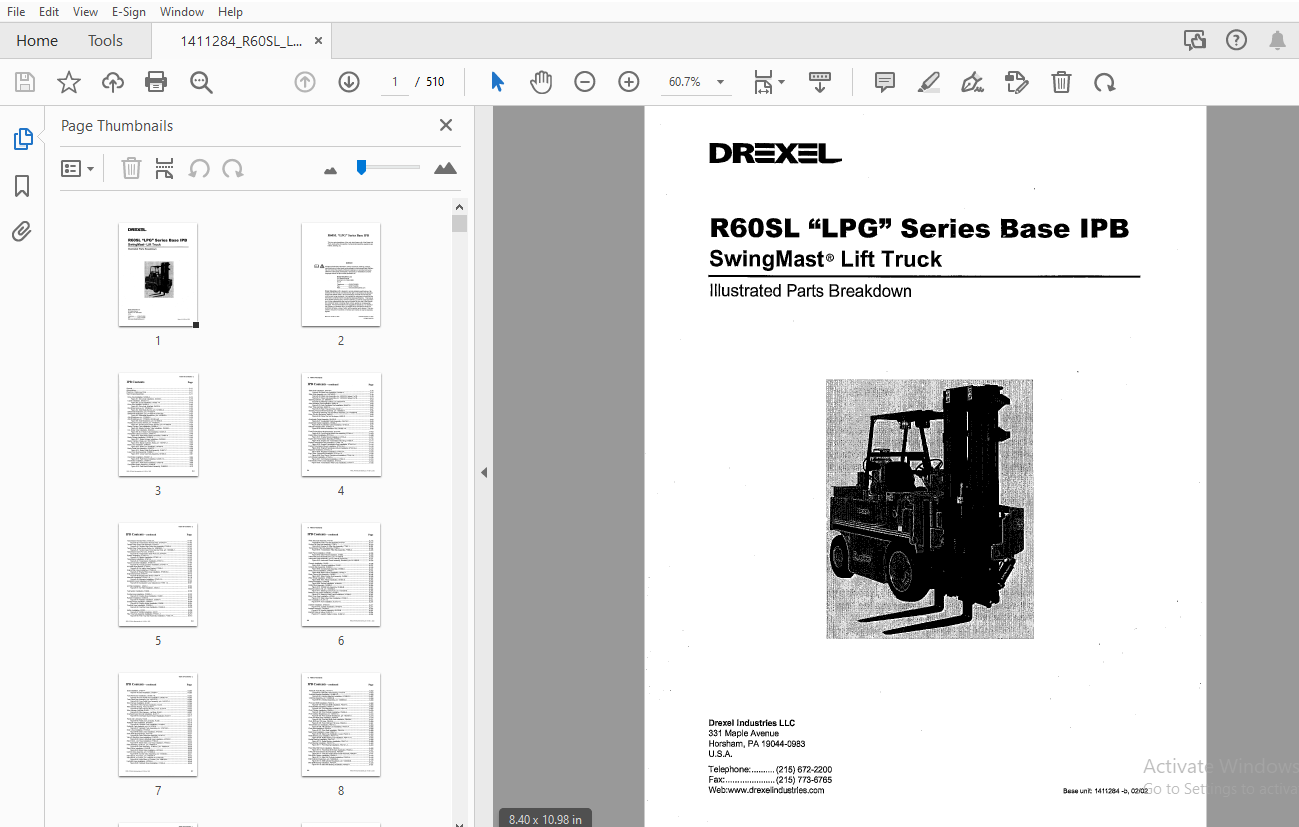Click the scrolling mode keyboard icon
Image resolution: width=1299 pixels, height=827 pixels.
820,82
